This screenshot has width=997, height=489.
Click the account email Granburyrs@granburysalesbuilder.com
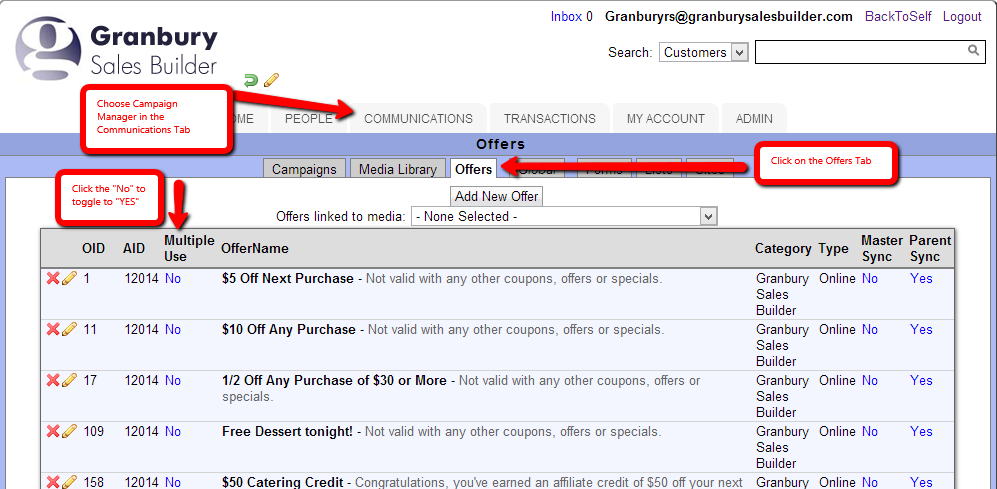click(x=729, y=17)
